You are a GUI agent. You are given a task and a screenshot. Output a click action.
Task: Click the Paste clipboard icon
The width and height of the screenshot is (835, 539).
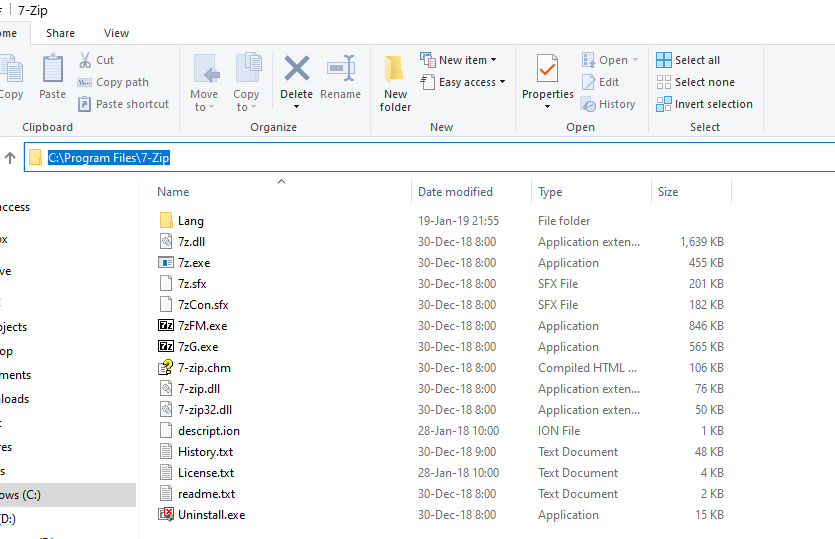point(53,68)
